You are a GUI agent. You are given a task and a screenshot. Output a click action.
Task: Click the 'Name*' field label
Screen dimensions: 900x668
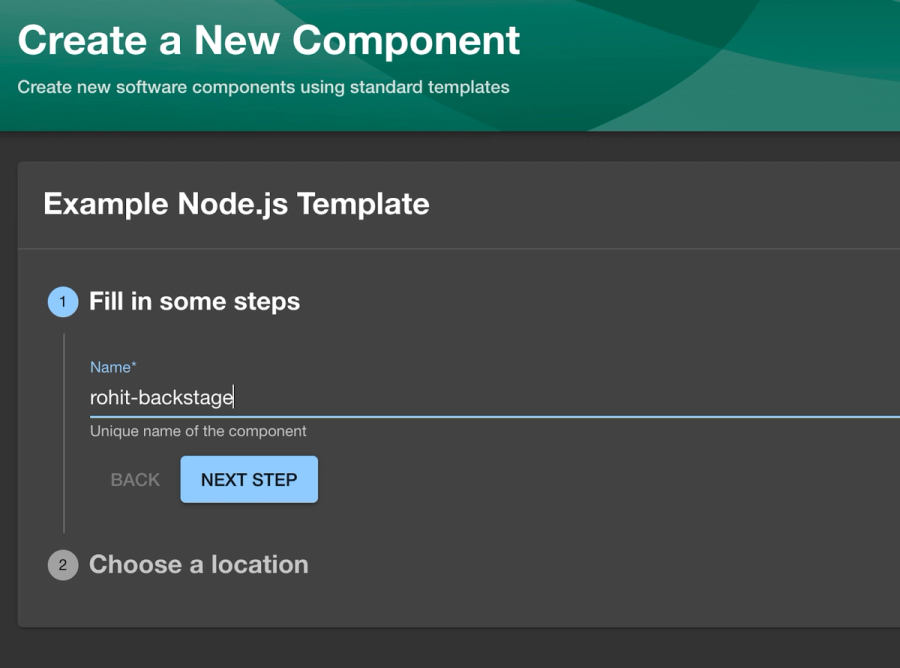coord(113,367)
